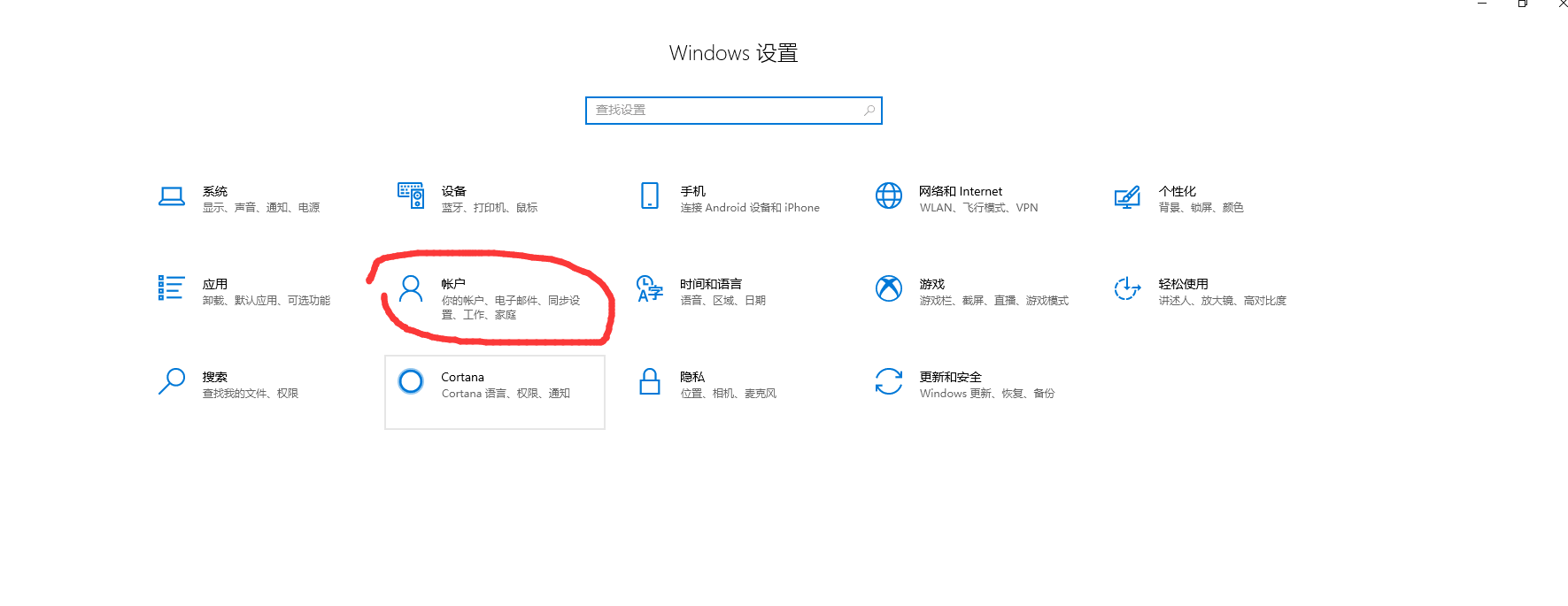Open the 系统 laptop icon

coord(172,196)
